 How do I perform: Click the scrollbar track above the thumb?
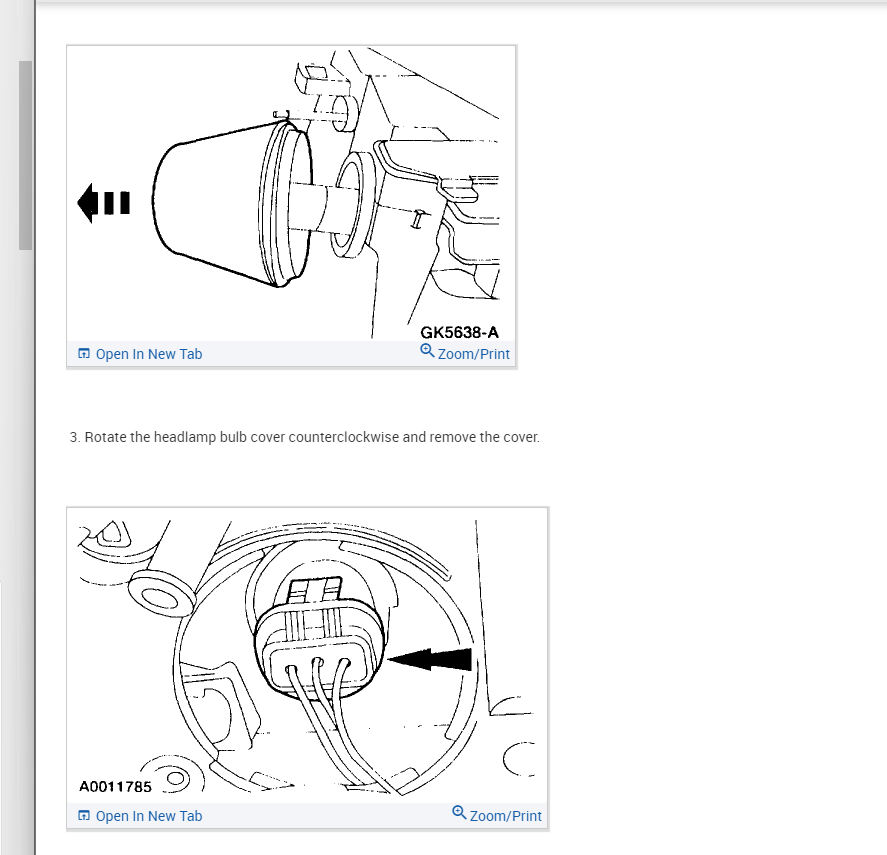tap(25, 30)
